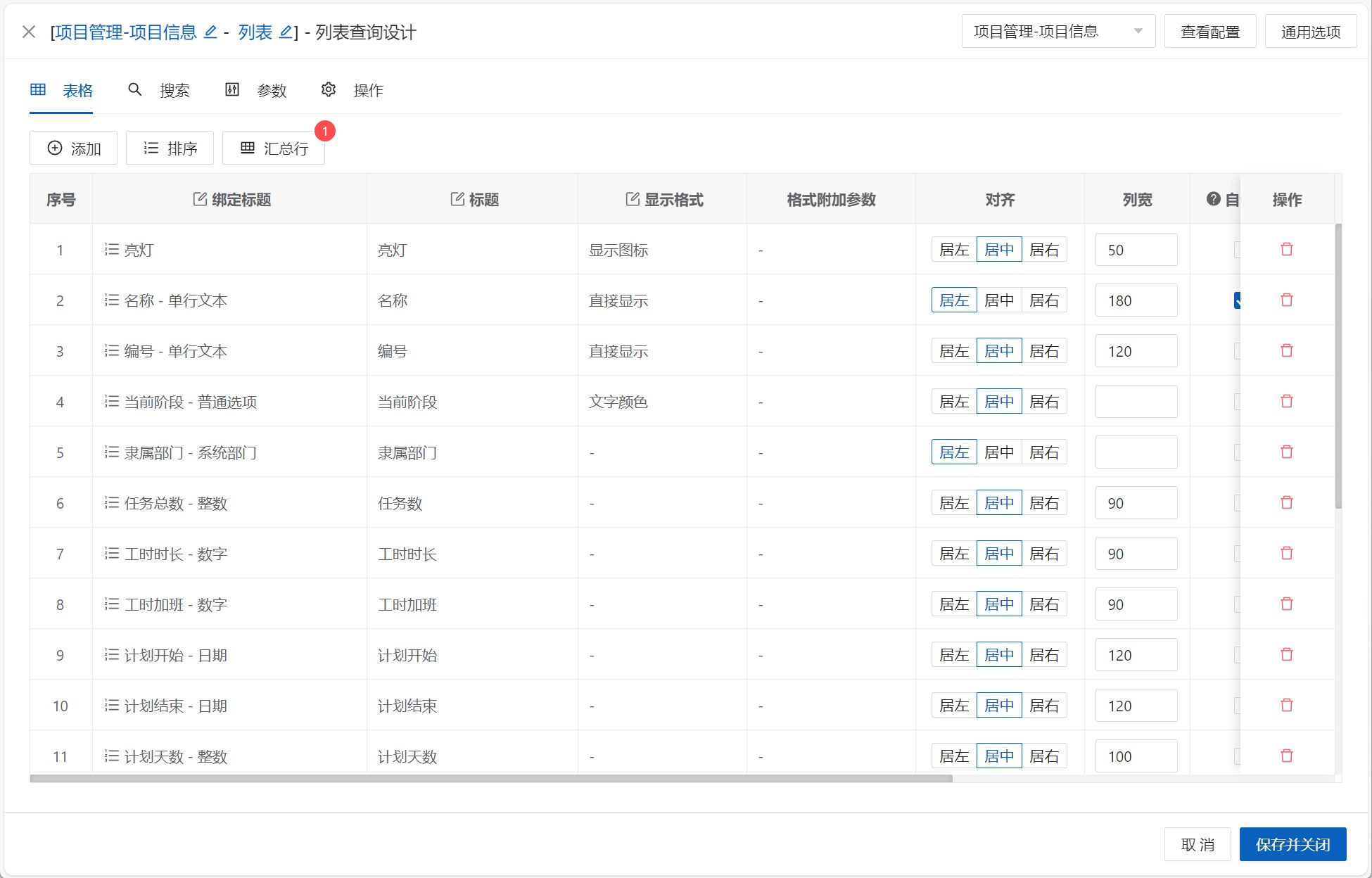
Task: Click the edit pencil after 项目管理-项目信息 title
Action: click(210, 32)
